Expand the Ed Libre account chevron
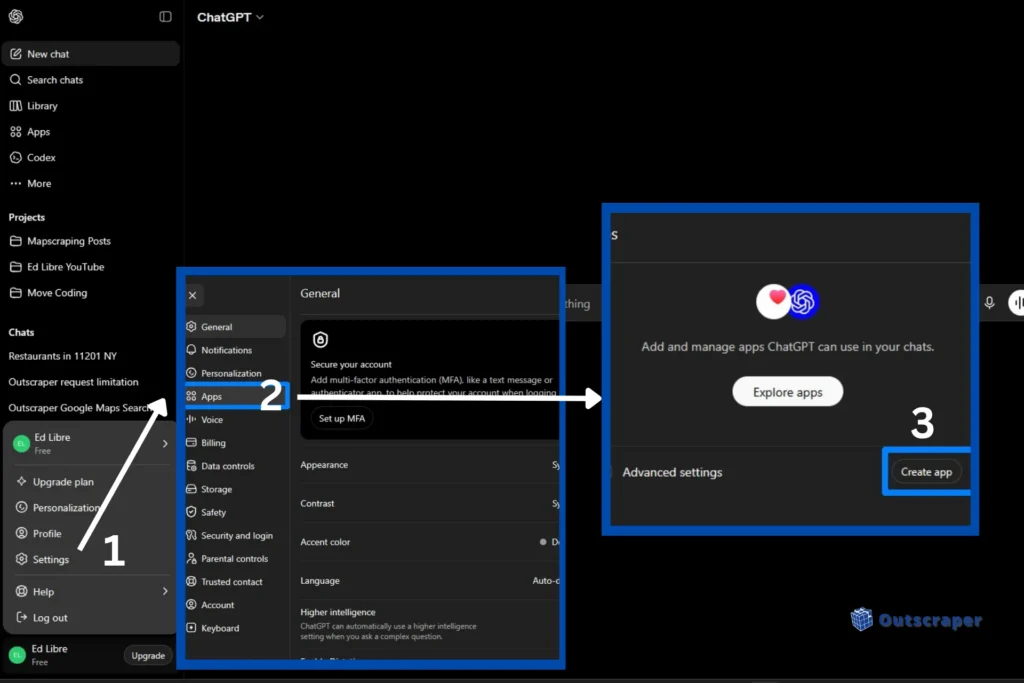The height and width of the screenshot is (683, 1024). pos(165,443)
